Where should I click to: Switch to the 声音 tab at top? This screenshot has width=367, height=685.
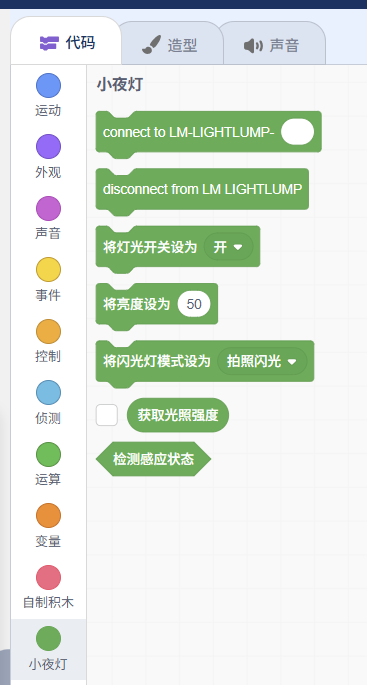tap(272, 45)
